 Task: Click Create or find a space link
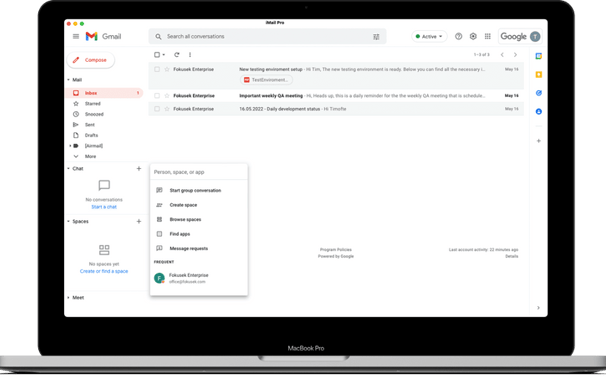click(104, 271)
